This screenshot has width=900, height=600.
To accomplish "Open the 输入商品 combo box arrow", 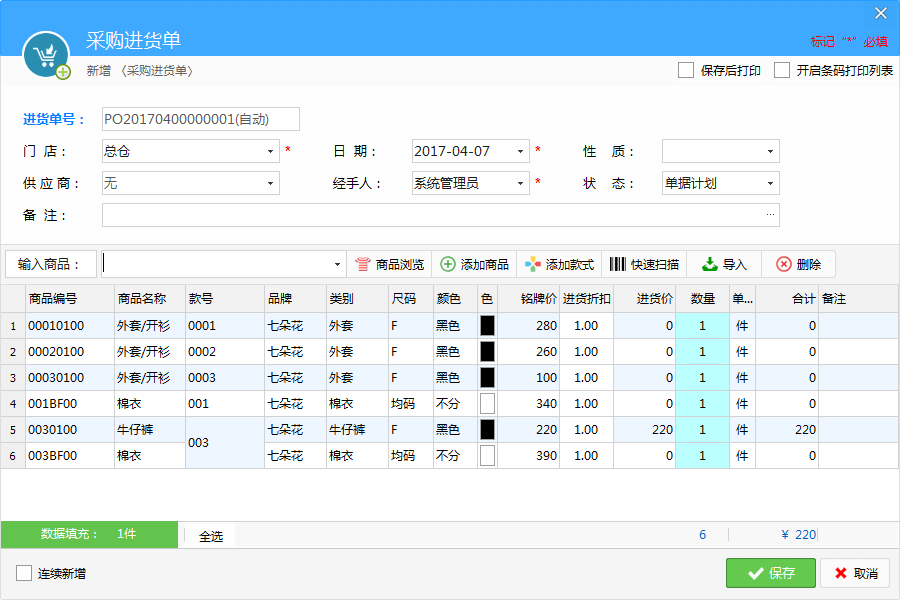I will click(x=338, y=265).
